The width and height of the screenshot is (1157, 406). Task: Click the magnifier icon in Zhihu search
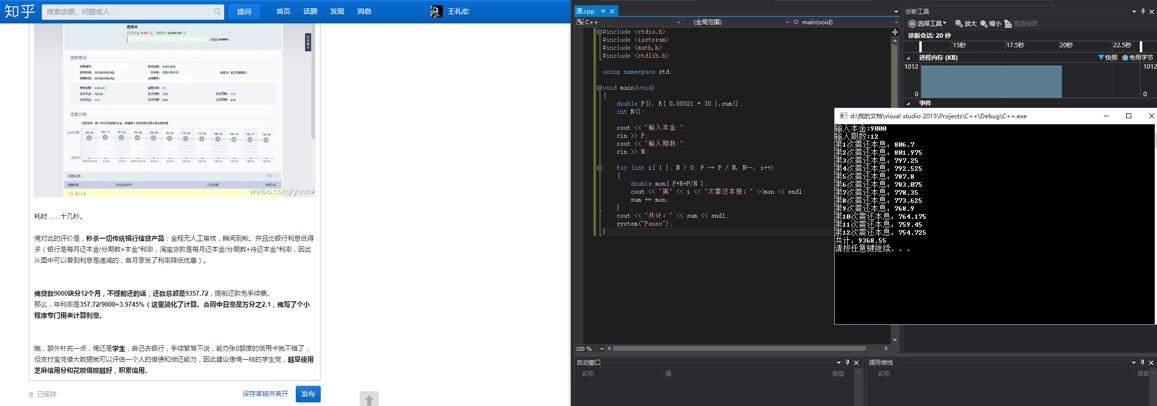(218, 12)
